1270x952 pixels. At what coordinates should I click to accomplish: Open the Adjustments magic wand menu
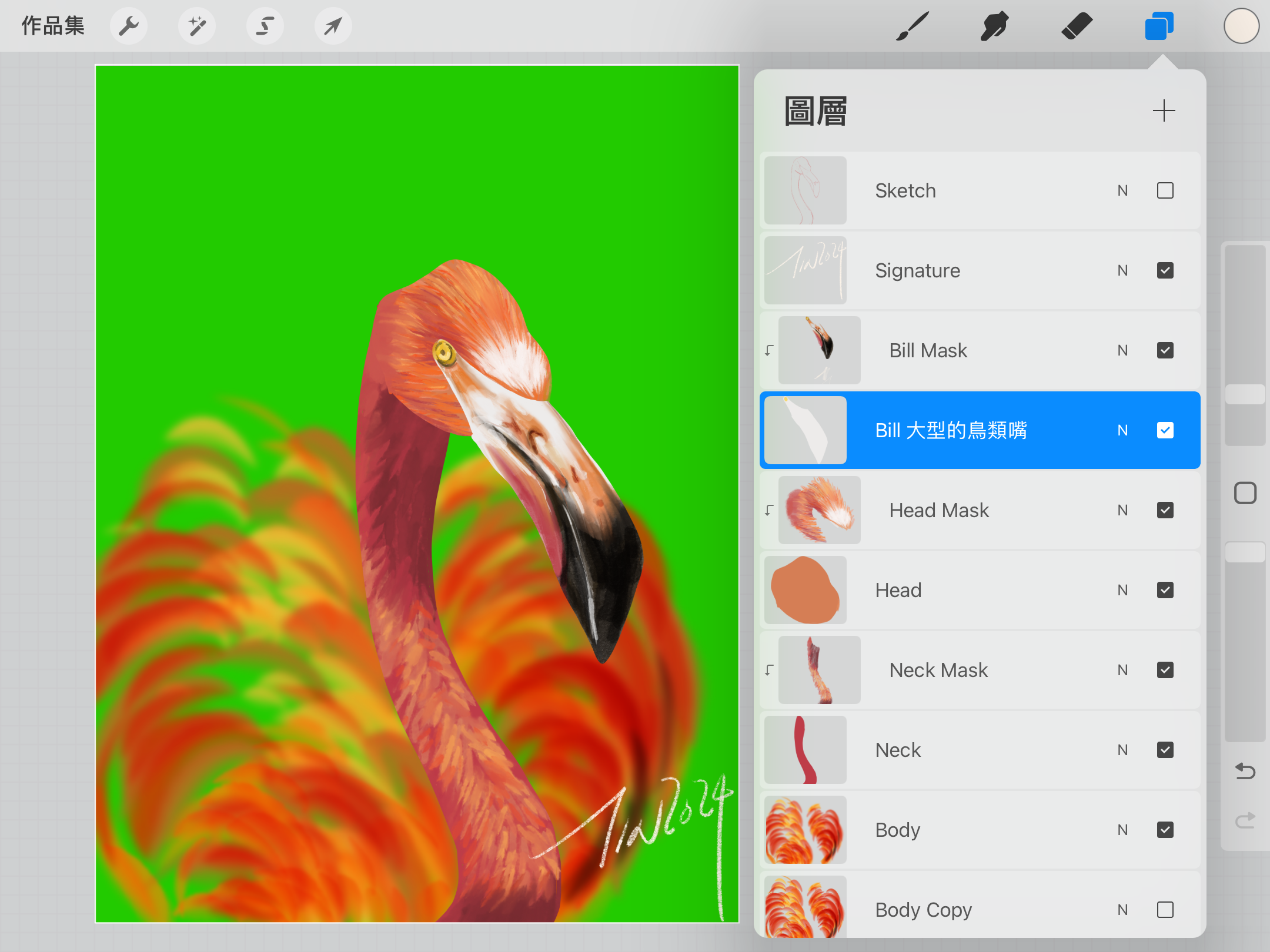tap(197, 26)
